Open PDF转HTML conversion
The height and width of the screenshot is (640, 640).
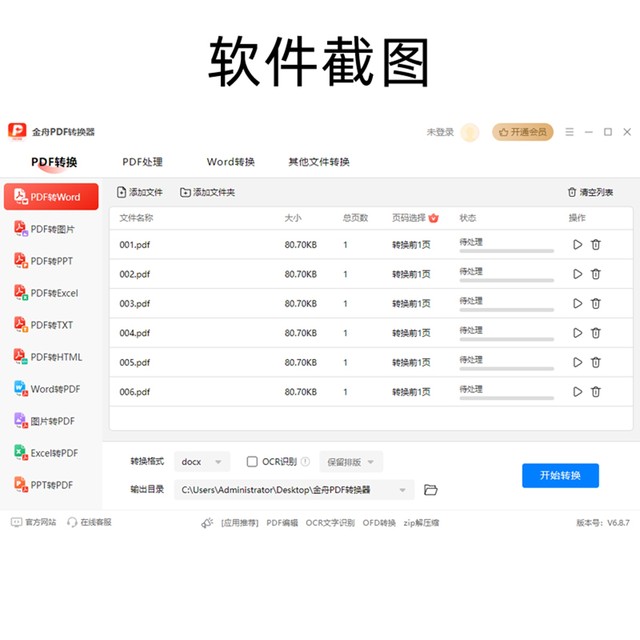(48, 357)
